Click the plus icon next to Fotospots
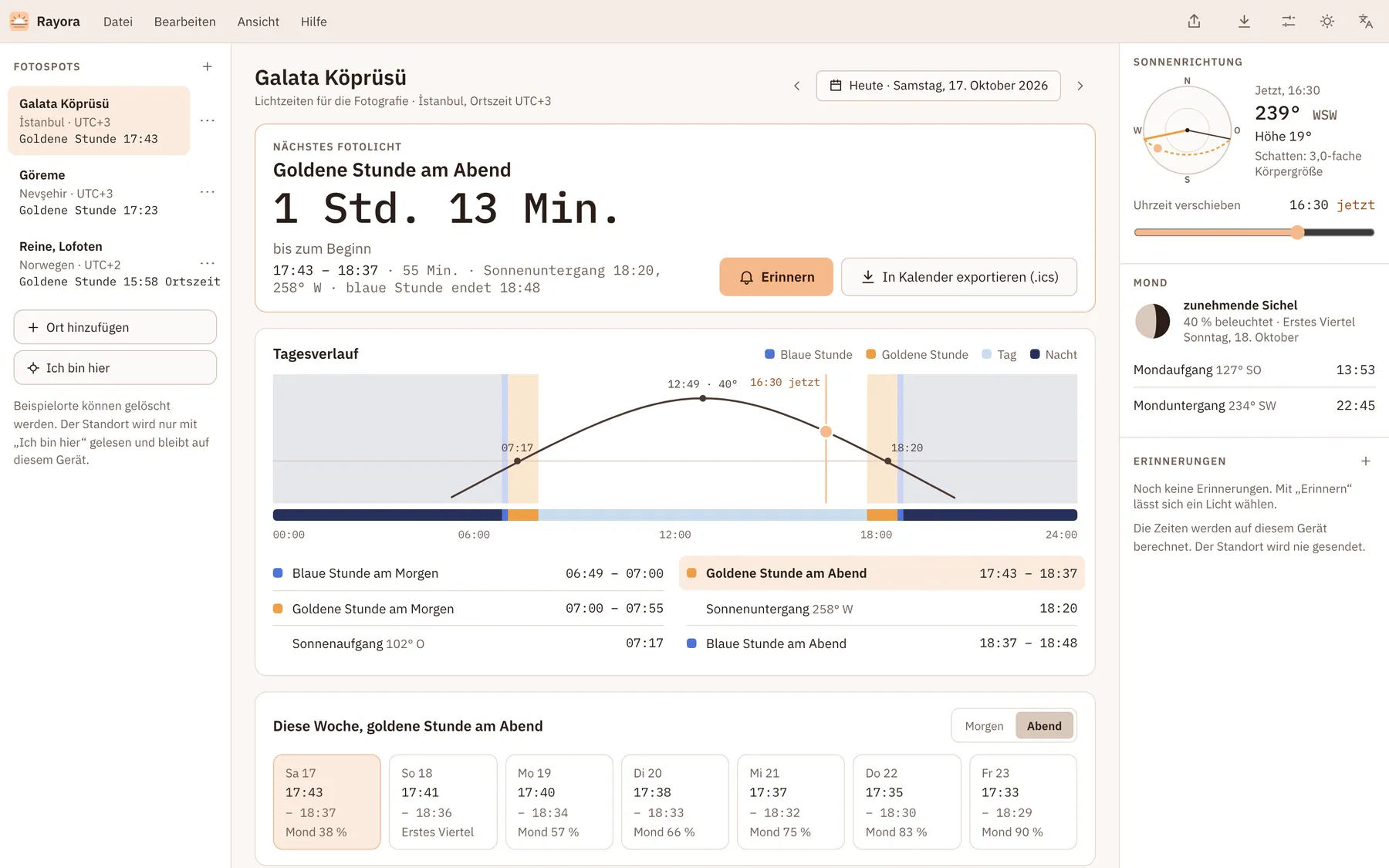 [207, 66]
